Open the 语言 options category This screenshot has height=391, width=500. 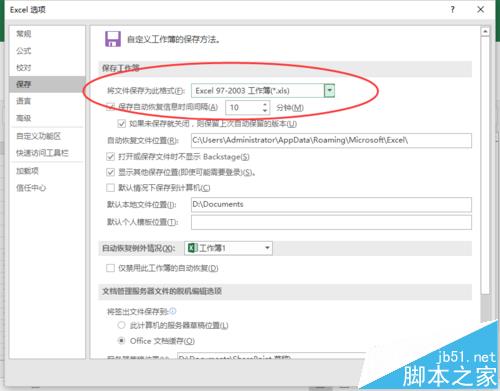coord(24,101)
